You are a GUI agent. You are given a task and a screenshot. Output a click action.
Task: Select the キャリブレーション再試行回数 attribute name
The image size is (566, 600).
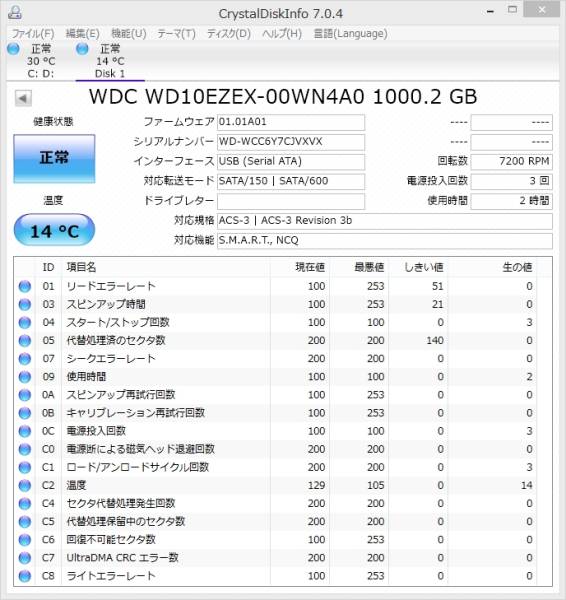pos(135,413)
